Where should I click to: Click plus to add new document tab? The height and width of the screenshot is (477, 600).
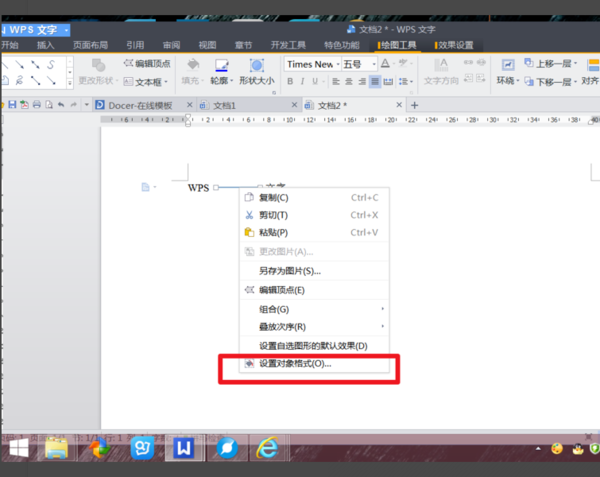(x=414, y=105)
